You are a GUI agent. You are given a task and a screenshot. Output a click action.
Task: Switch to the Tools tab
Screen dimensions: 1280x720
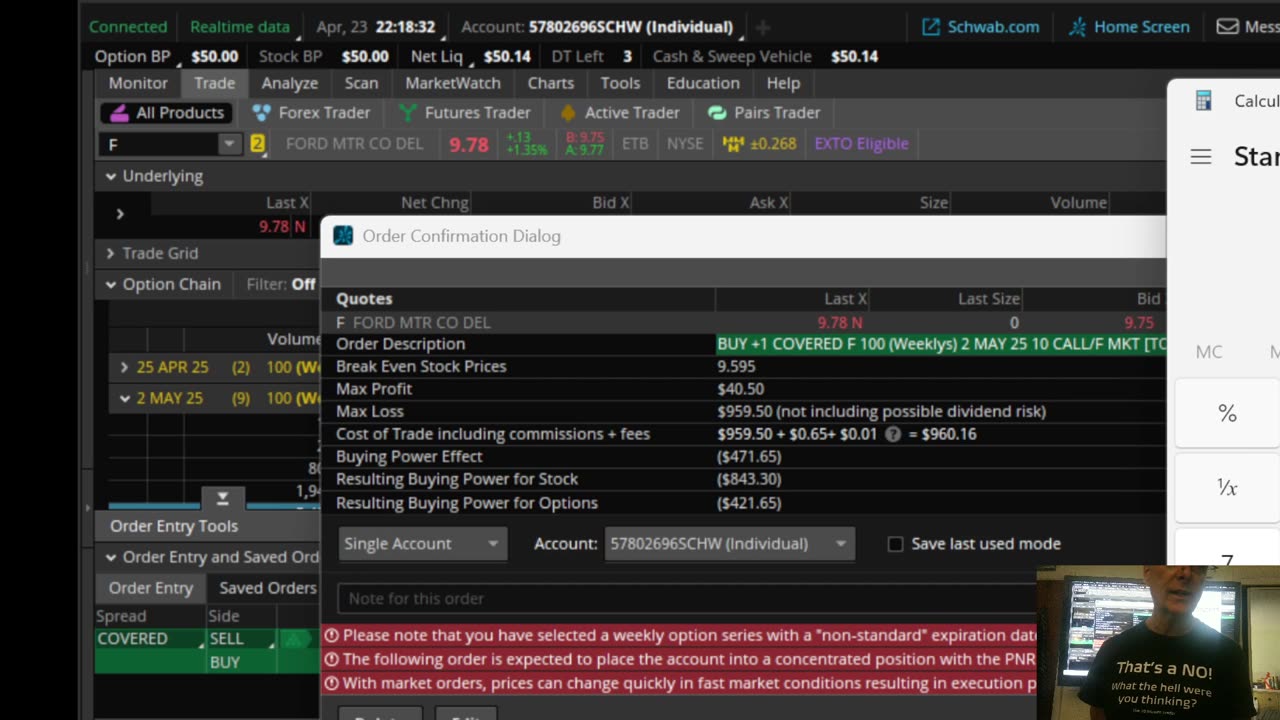tap(620, 83)
